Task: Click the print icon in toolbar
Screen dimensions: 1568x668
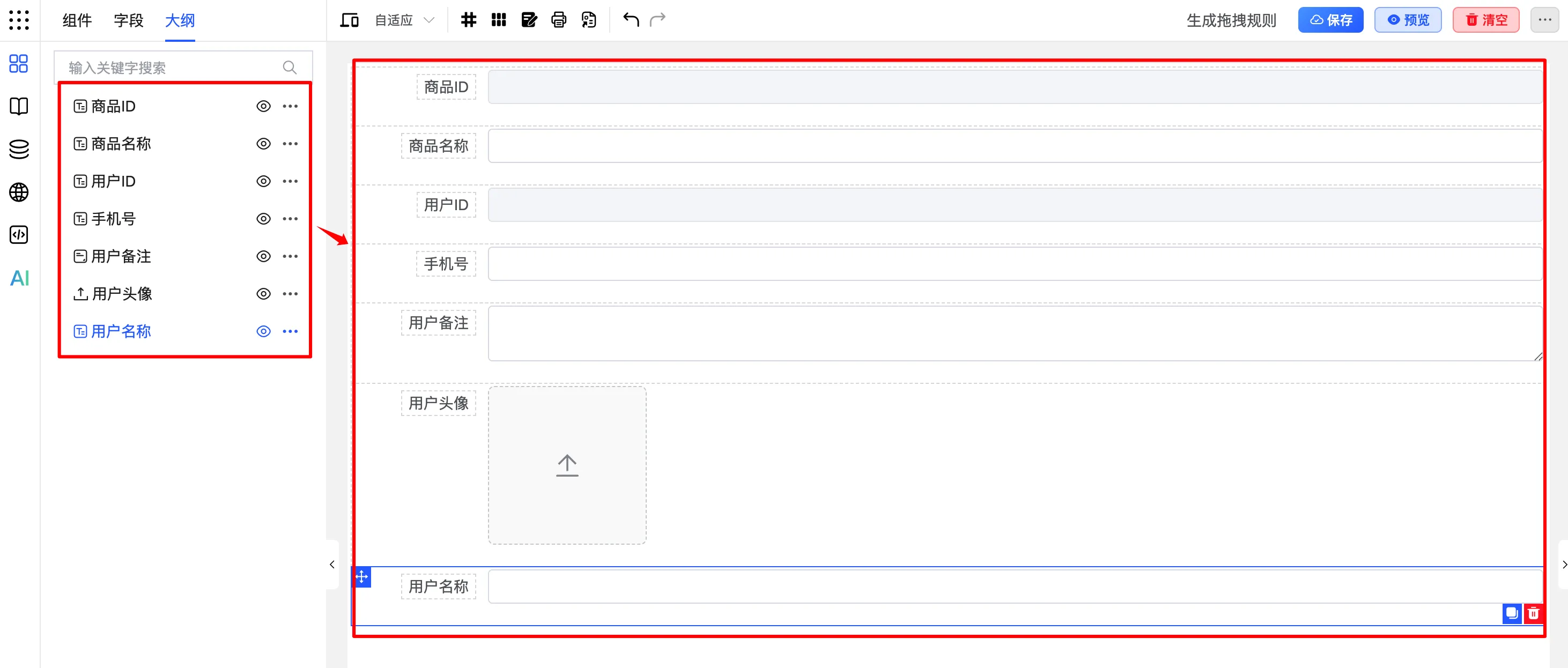Action: (x=558, y=20)
